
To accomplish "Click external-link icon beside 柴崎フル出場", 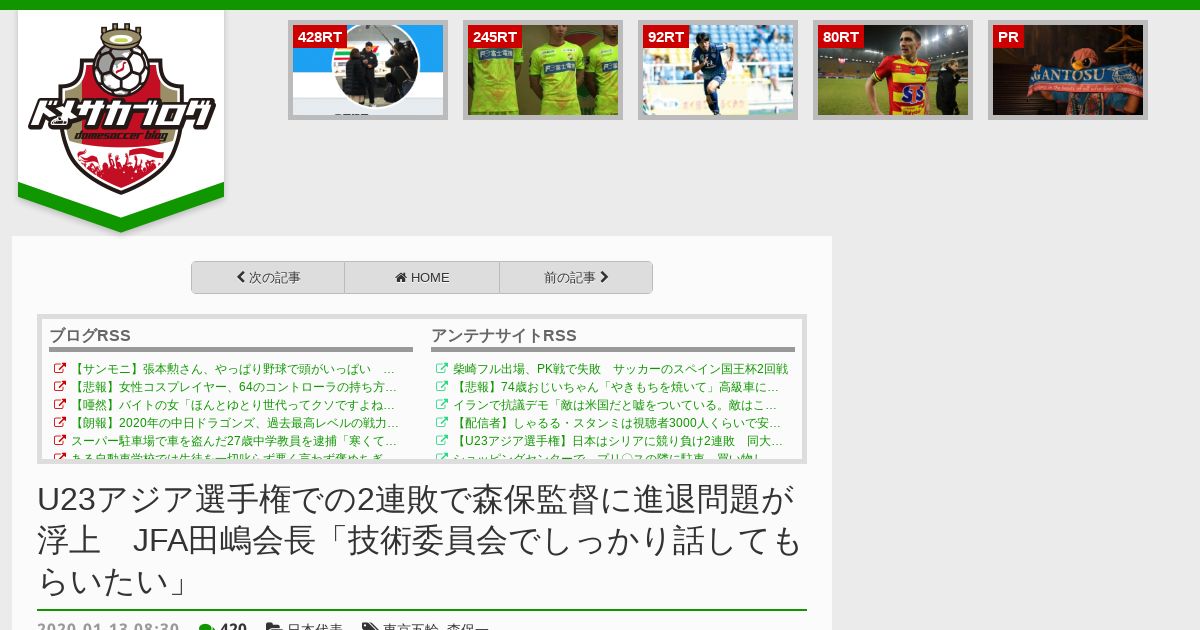I will tap(442, 369).
